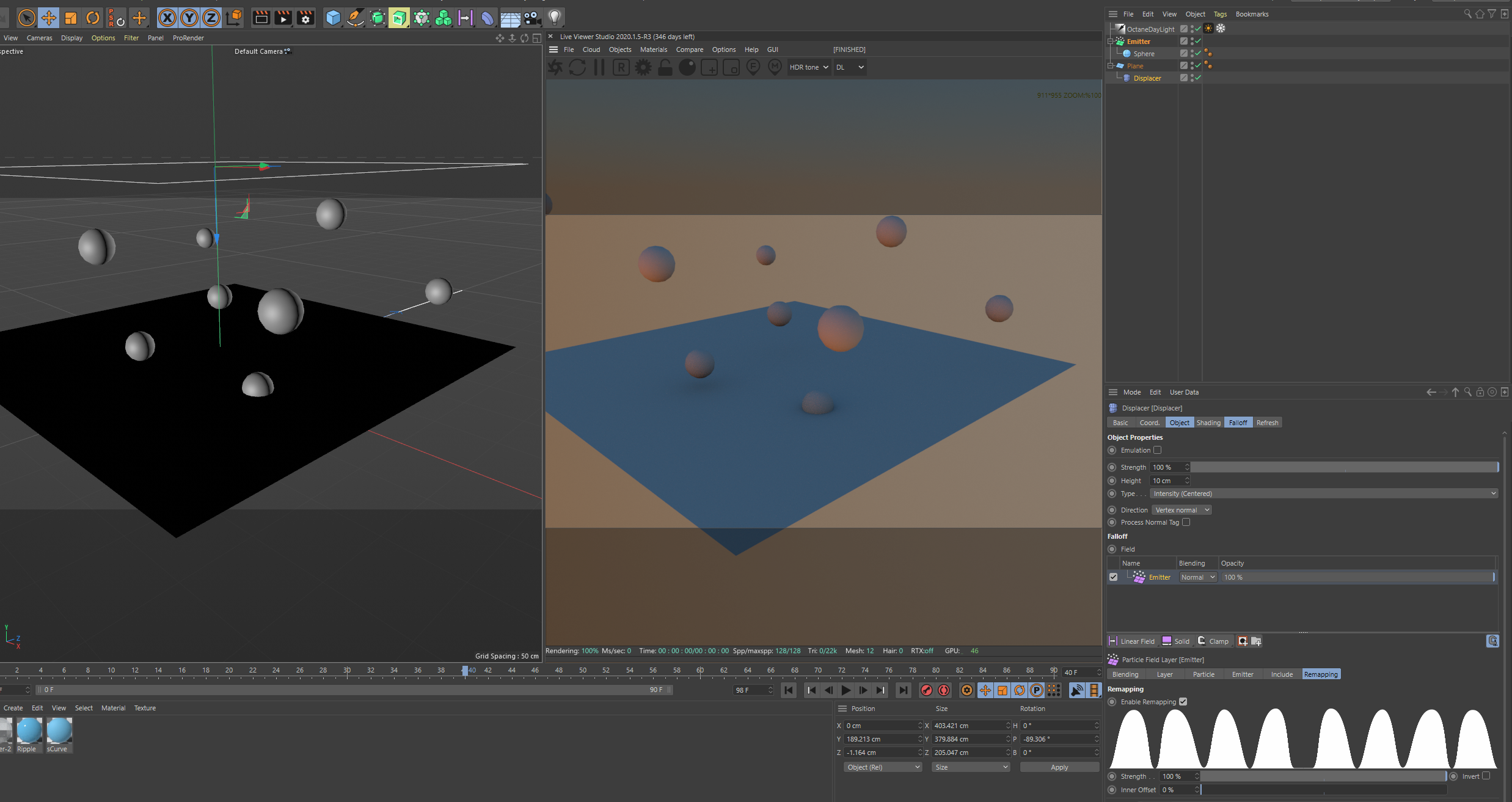Open the Materials menu in Live Viewer
This screenshot has height=802, width=1512.
click(x=653, y=49)
